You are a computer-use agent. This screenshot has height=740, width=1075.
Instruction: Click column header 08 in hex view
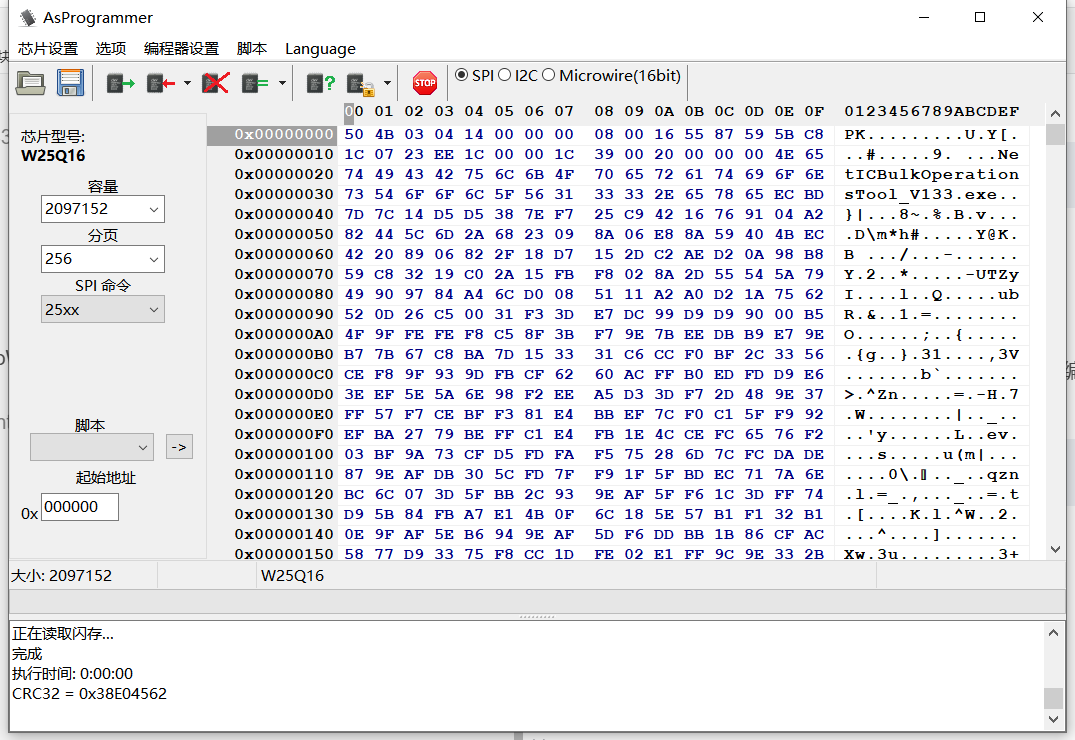point(603,111)
